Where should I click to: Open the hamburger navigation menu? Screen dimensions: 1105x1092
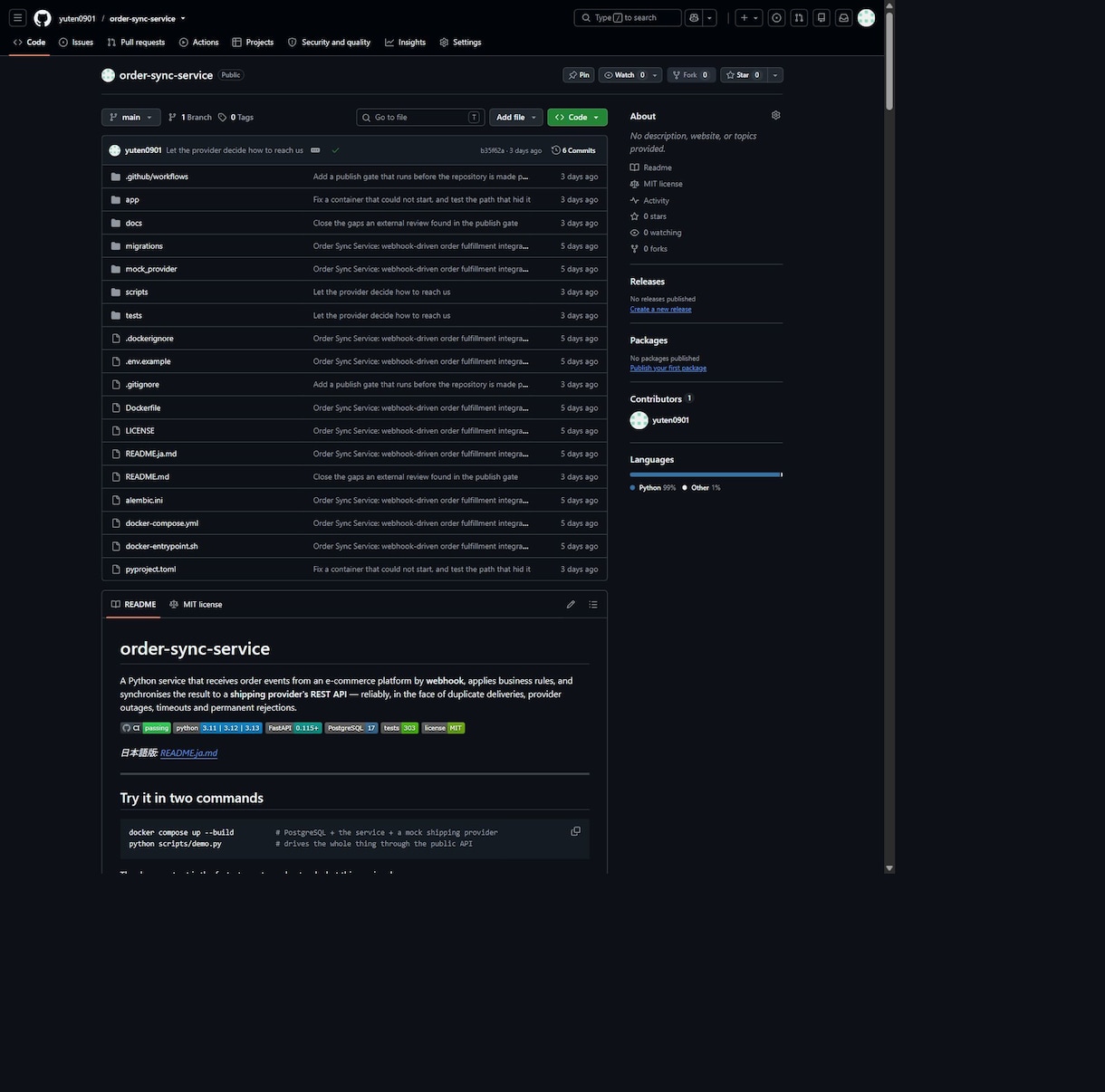(x=17, y=17)
